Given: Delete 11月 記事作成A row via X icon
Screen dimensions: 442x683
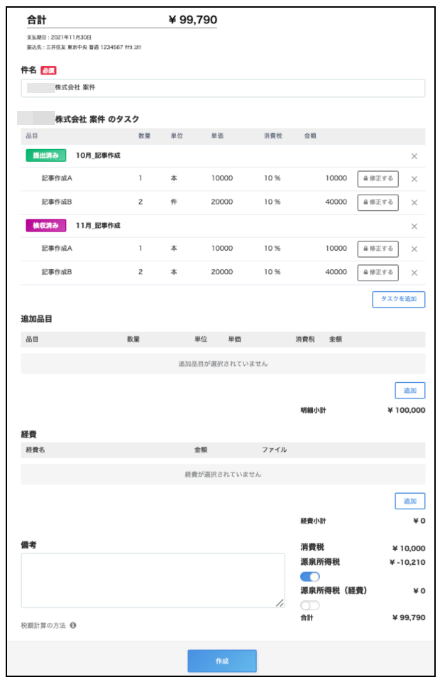Looking at the screenshot, I should pos(414,249).
